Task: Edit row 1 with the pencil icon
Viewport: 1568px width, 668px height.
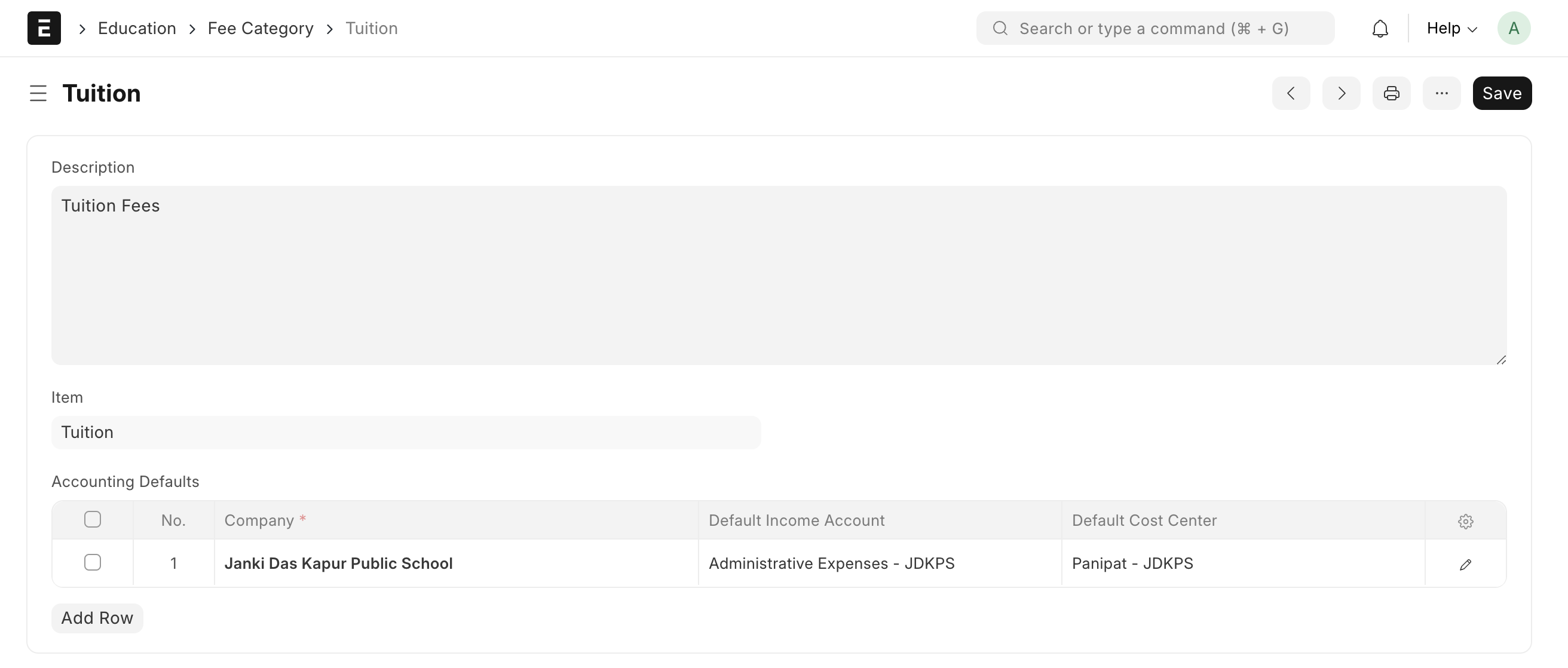Action: (1465, 565)
